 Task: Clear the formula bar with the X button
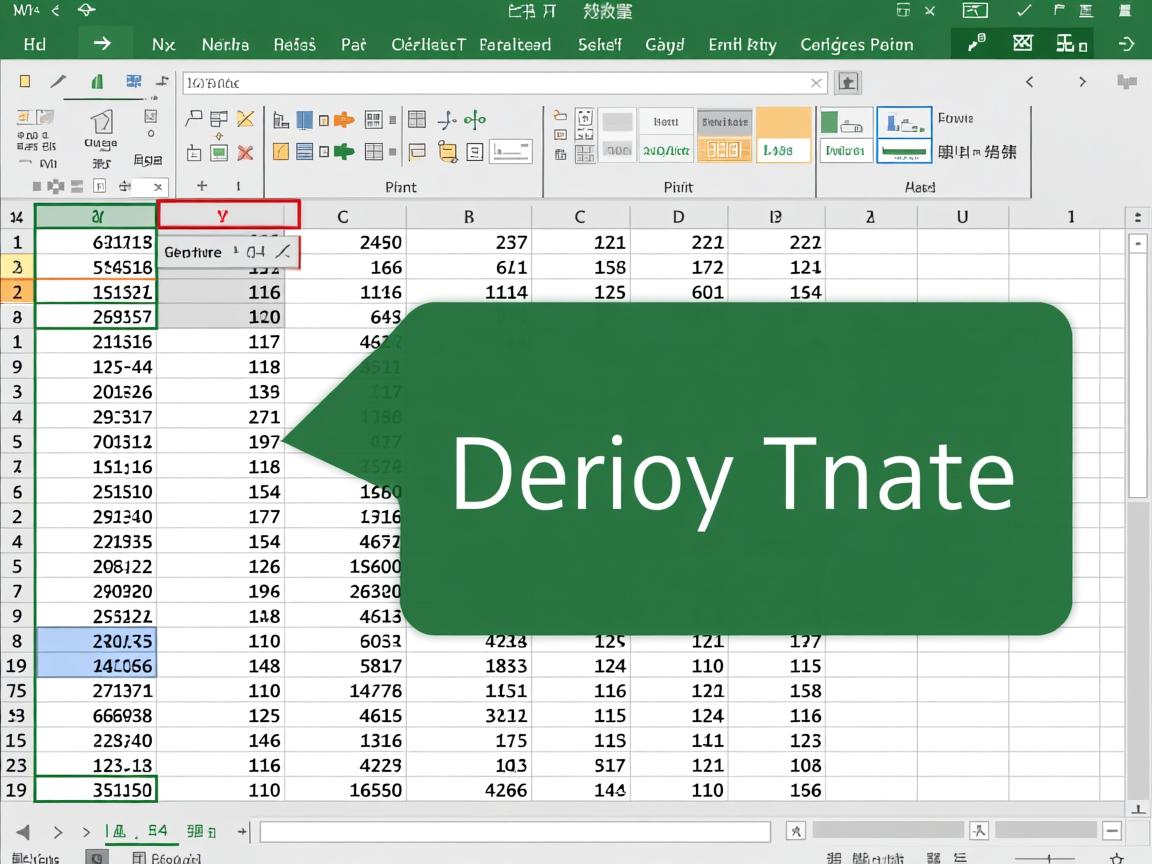(817, 83)
